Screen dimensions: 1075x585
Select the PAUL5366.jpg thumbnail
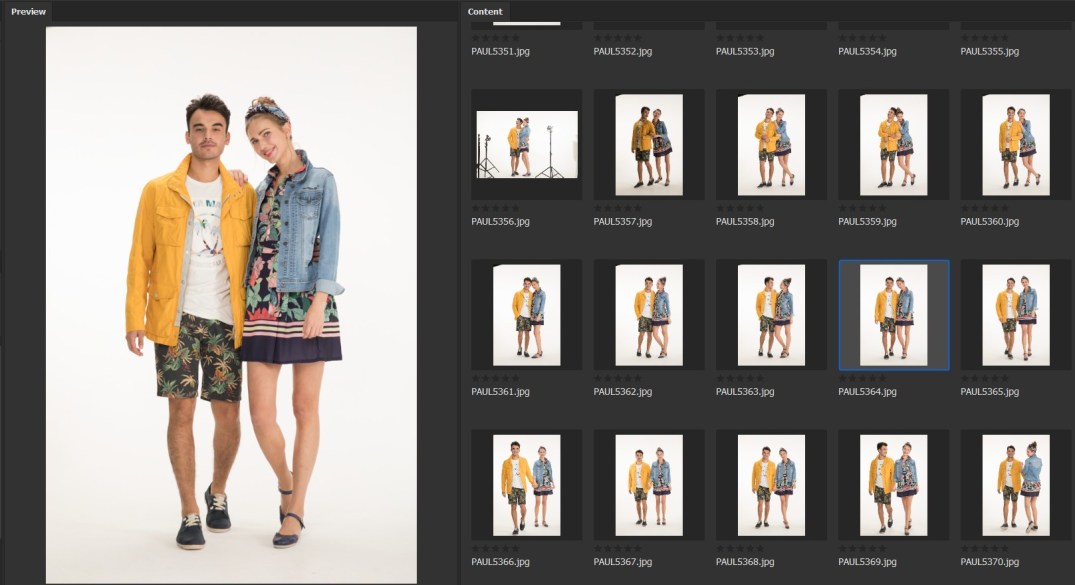pos(527,484)
